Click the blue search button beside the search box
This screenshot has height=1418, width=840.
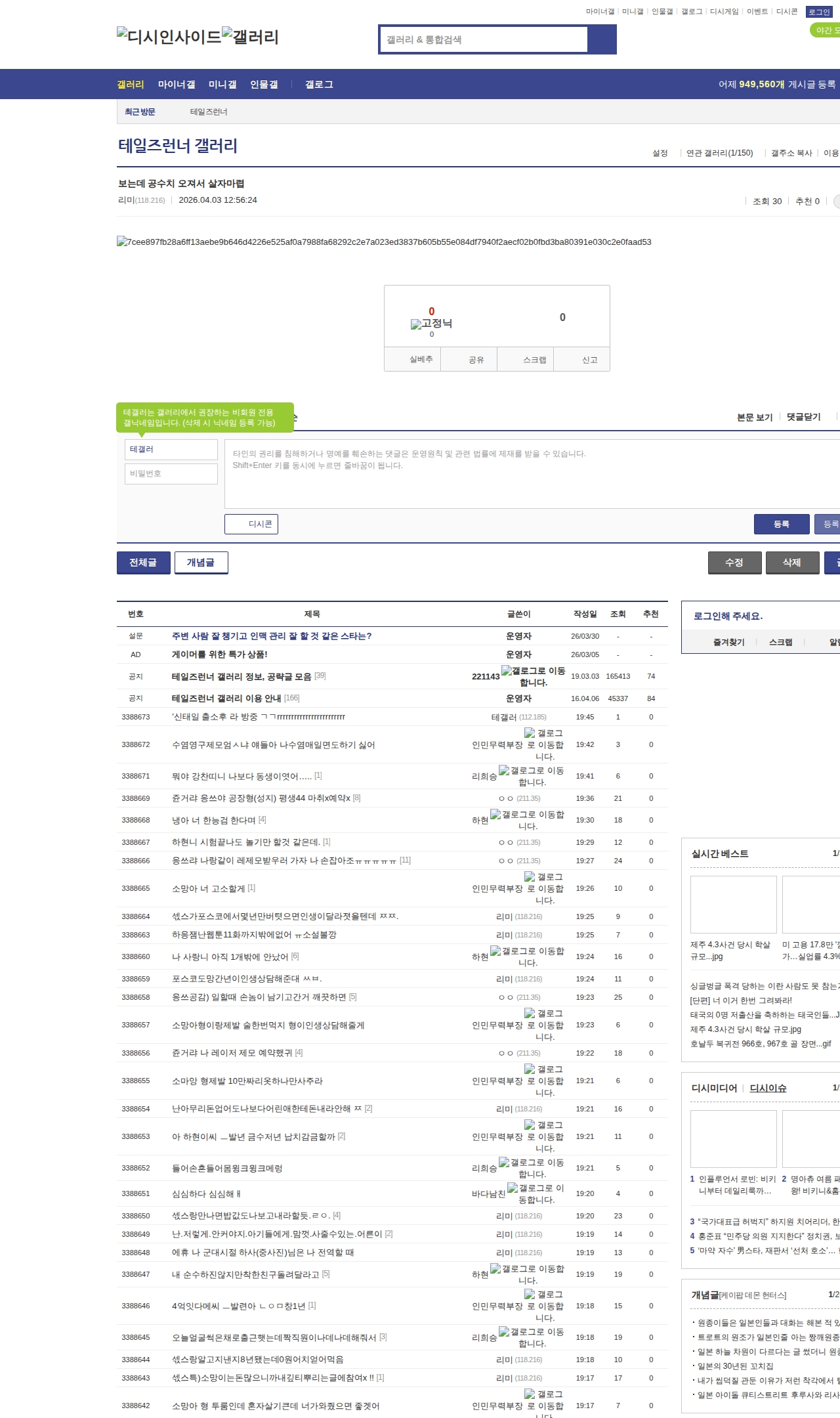pyautogui.click(x=602, y=39)
